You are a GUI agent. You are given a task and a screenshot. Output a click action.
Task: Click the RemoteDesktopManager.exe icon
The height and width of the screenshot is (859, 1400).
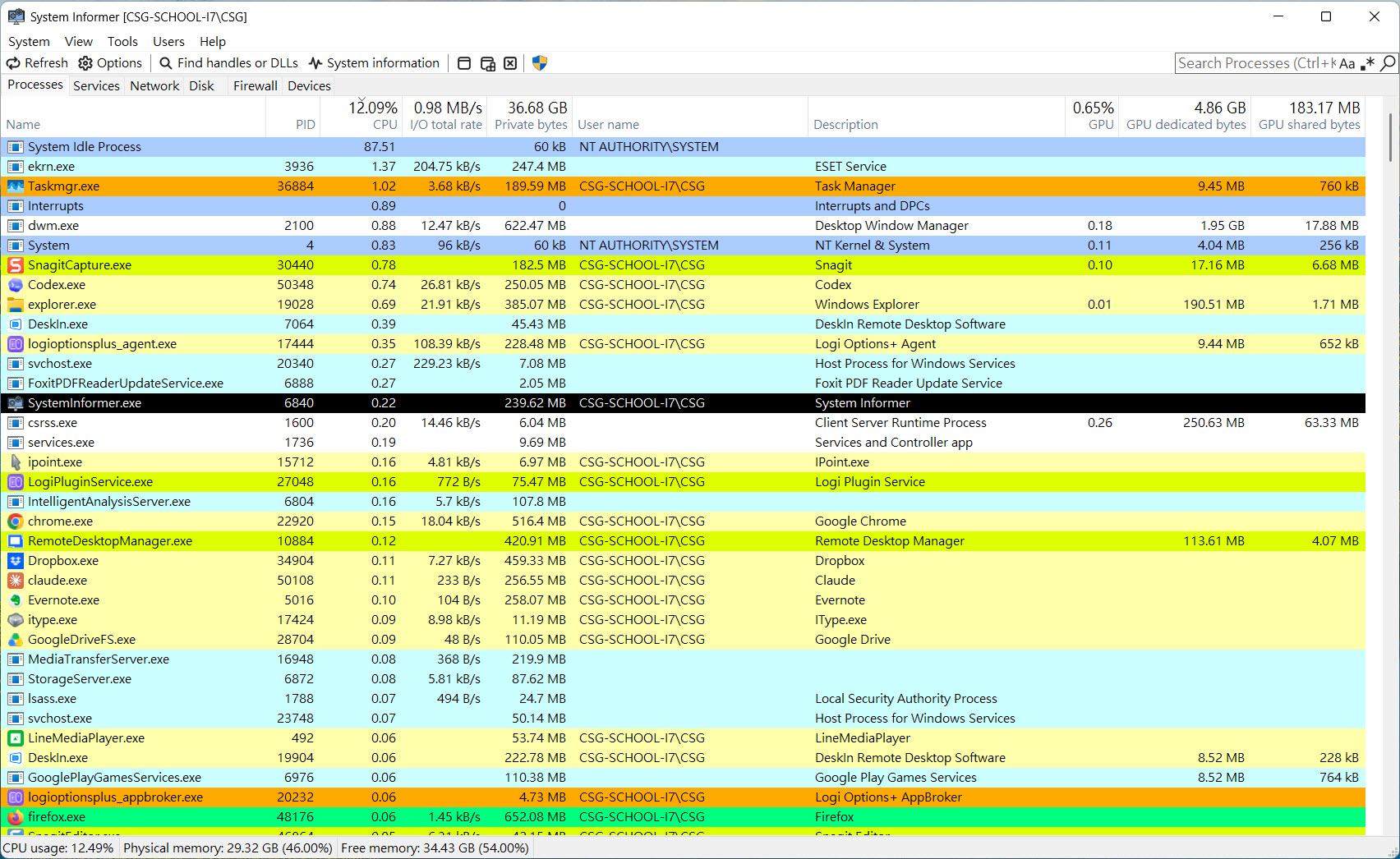[x=15, y=541]
